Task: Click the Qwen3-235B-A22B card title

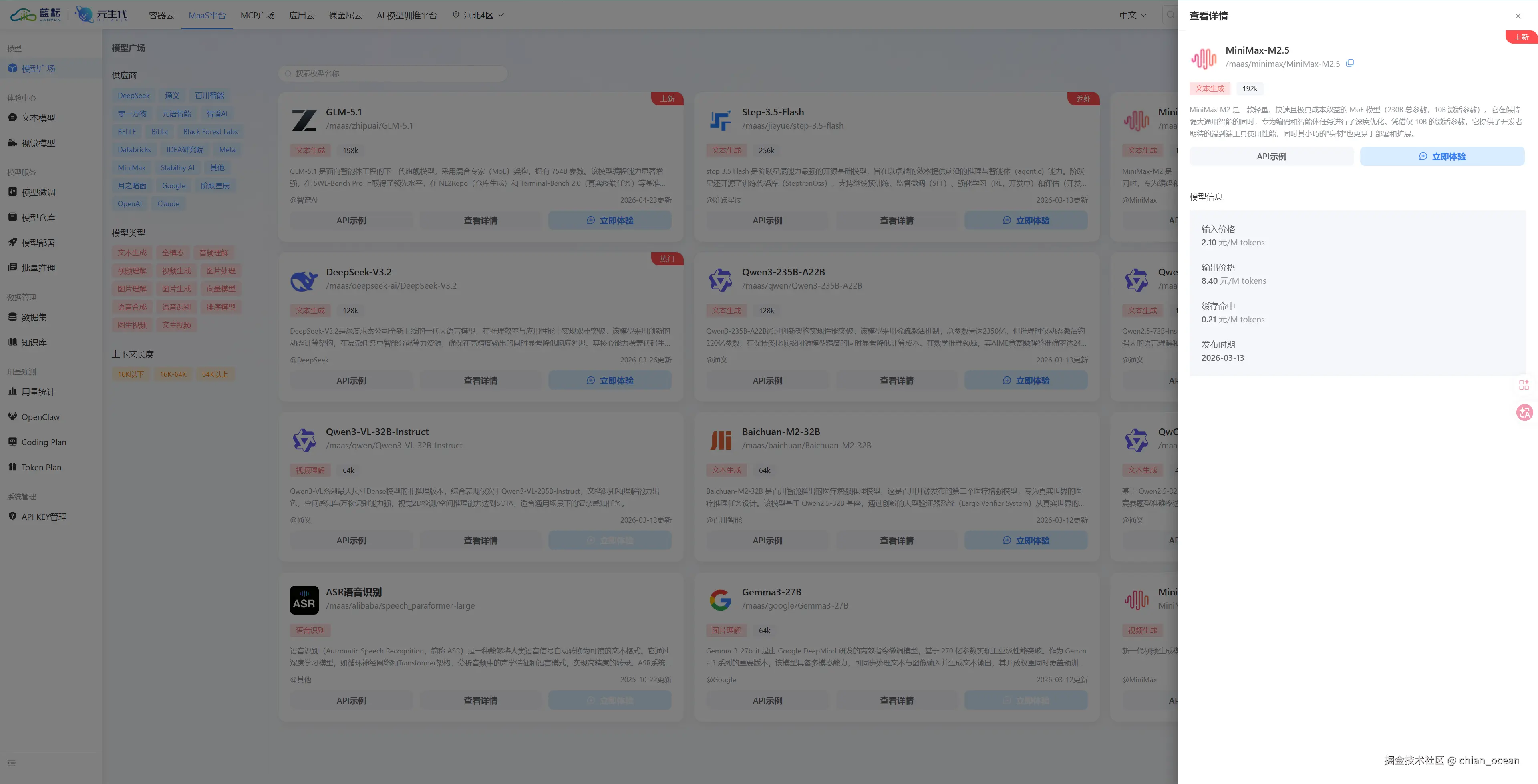Action: [783, 272]
